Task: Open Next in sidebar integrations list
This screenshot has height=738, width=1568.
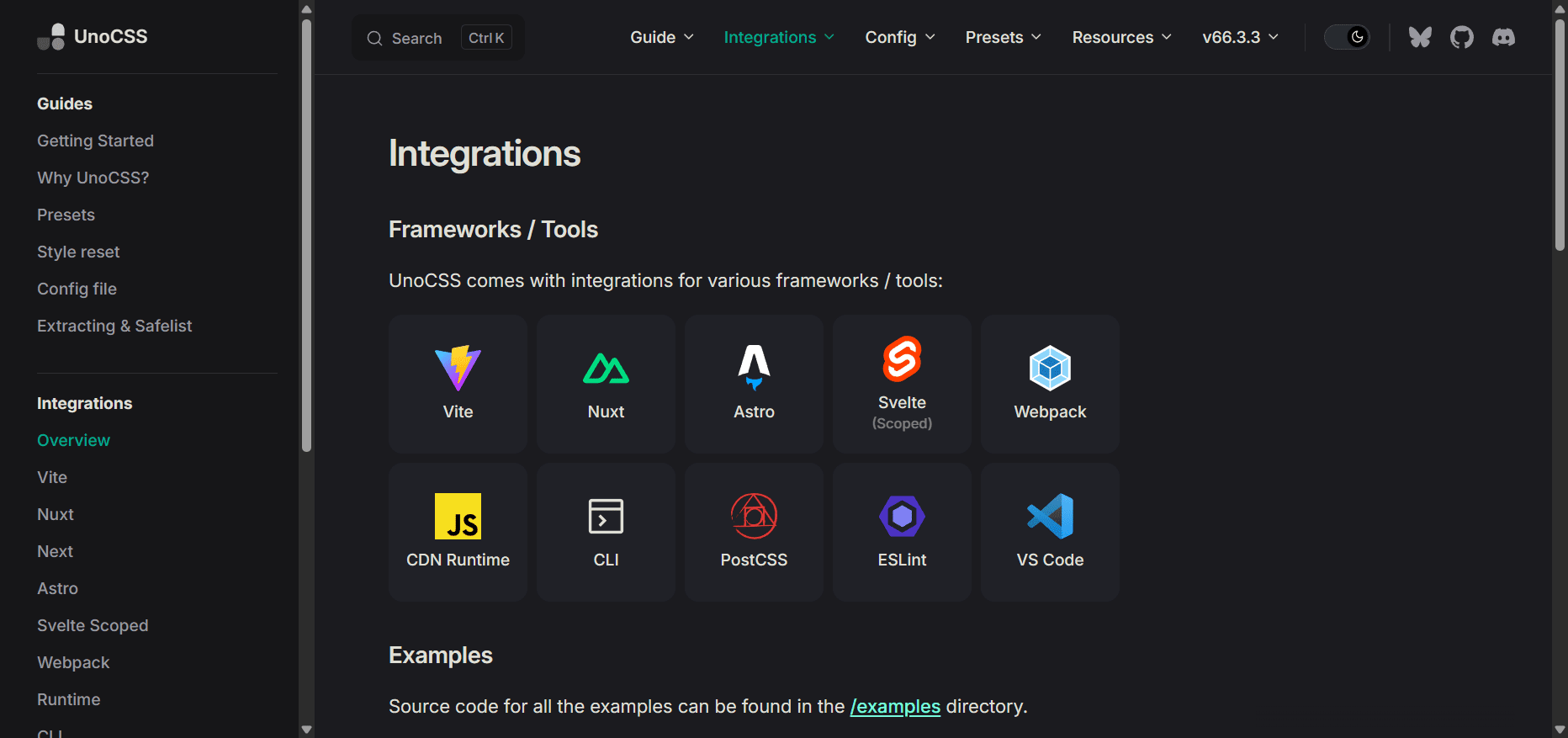Action: click(55, 551)
